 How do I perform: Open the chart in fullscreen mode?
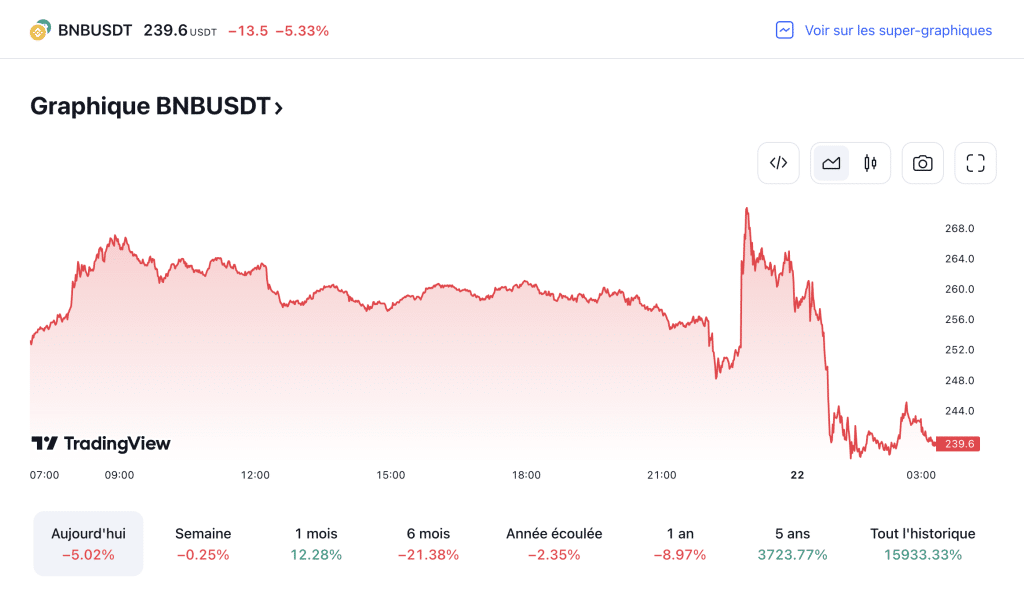point(976,163)
